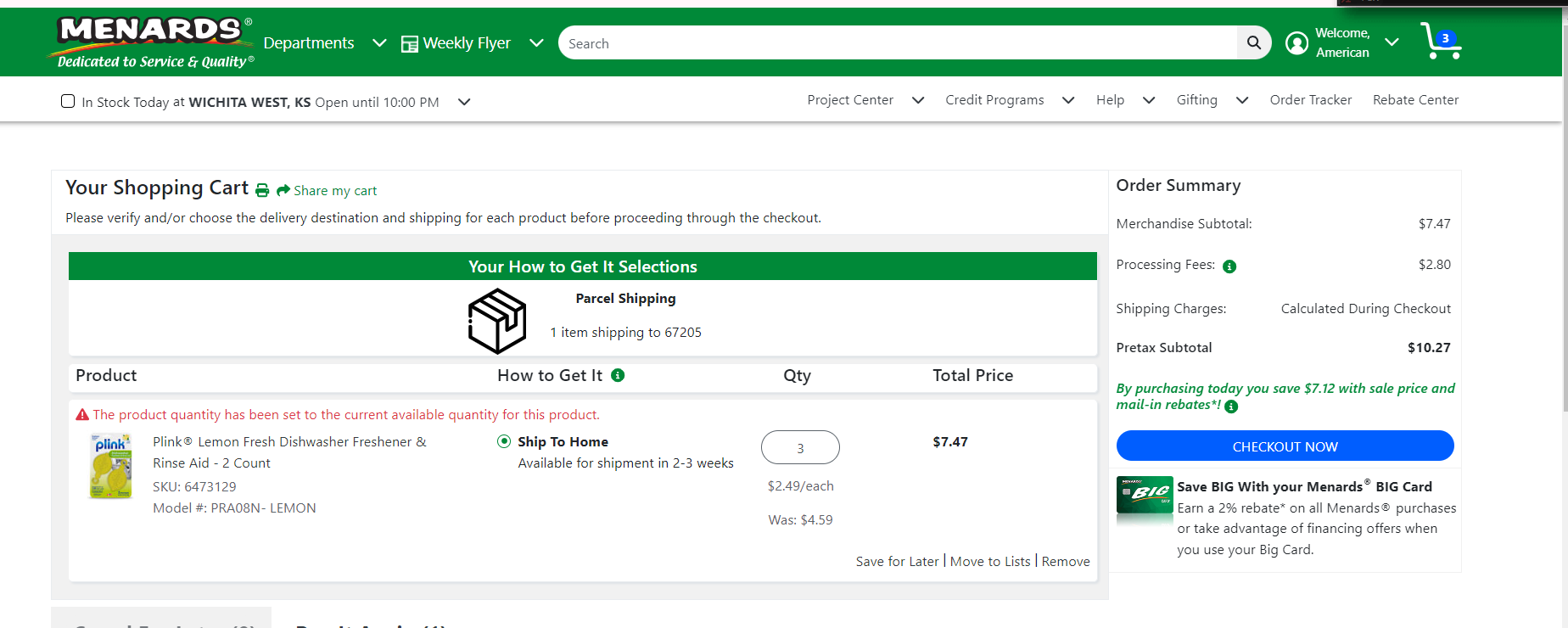1568x628 pixels.
Task: Click the CHECKOUT NOW button
Action: [1285, 446]
